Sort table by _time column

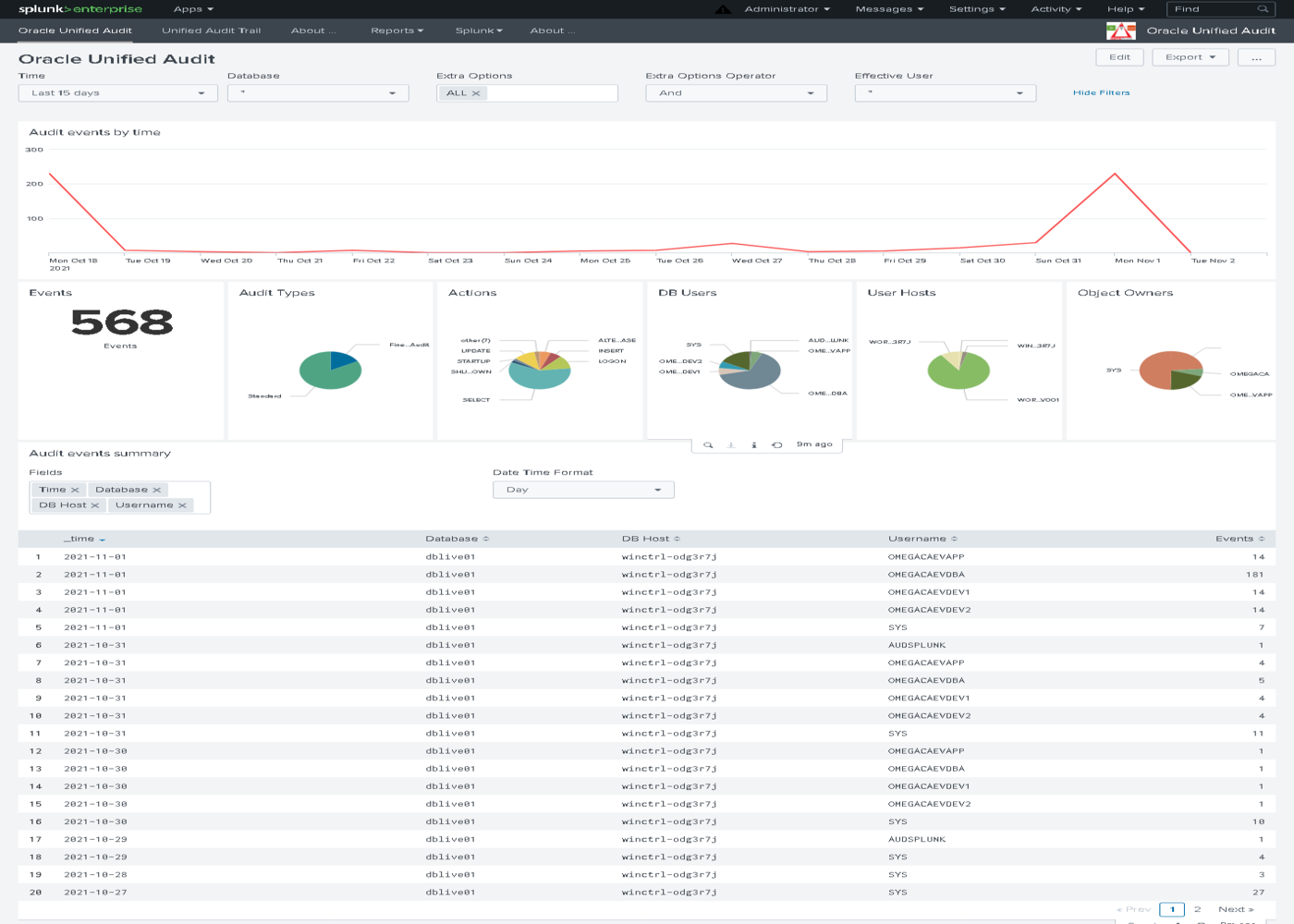(x=84, y=539)
